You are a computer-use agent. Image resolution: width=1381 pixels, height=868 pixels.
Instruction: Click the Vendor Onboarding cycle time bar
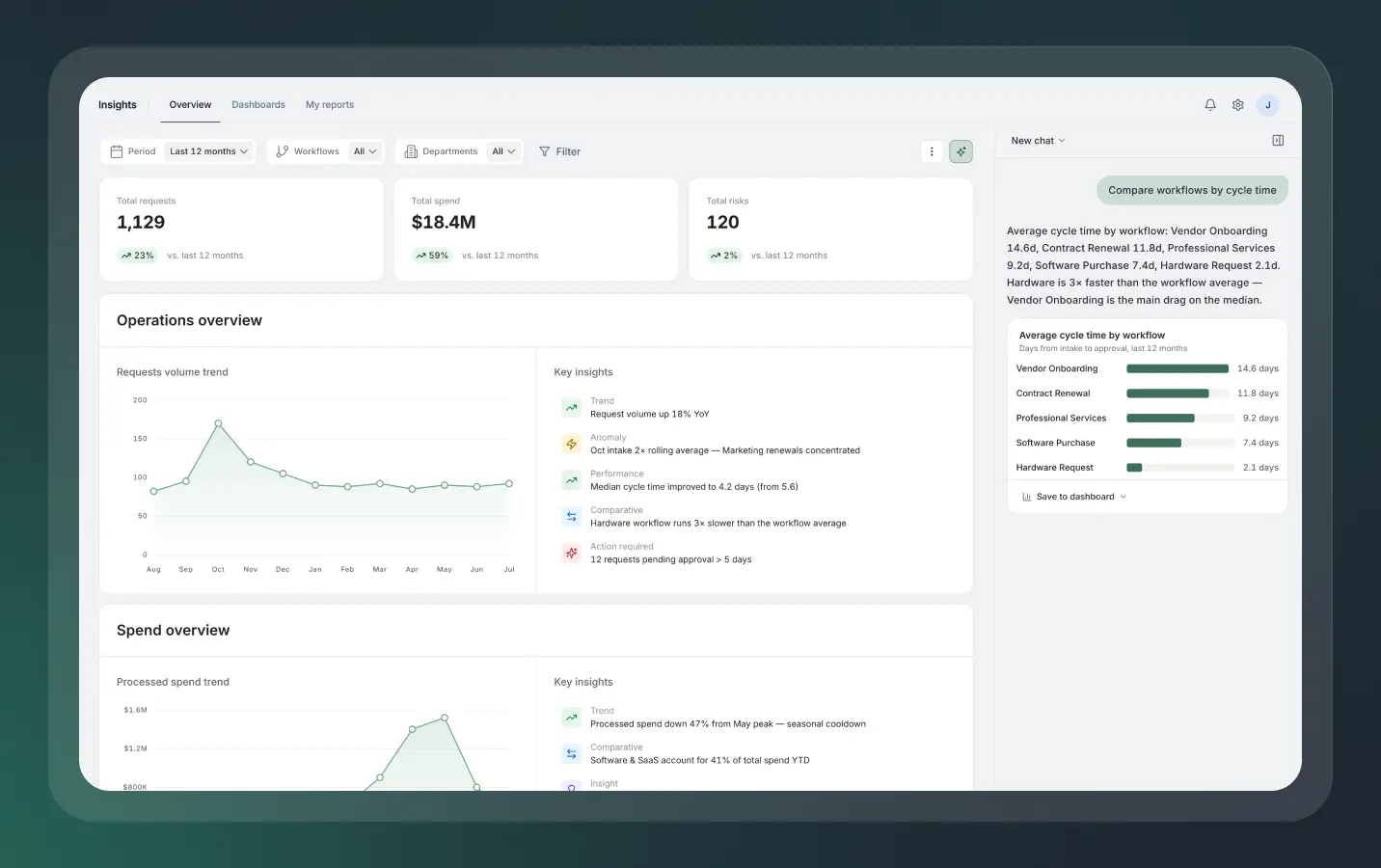tap(1178, 368)
